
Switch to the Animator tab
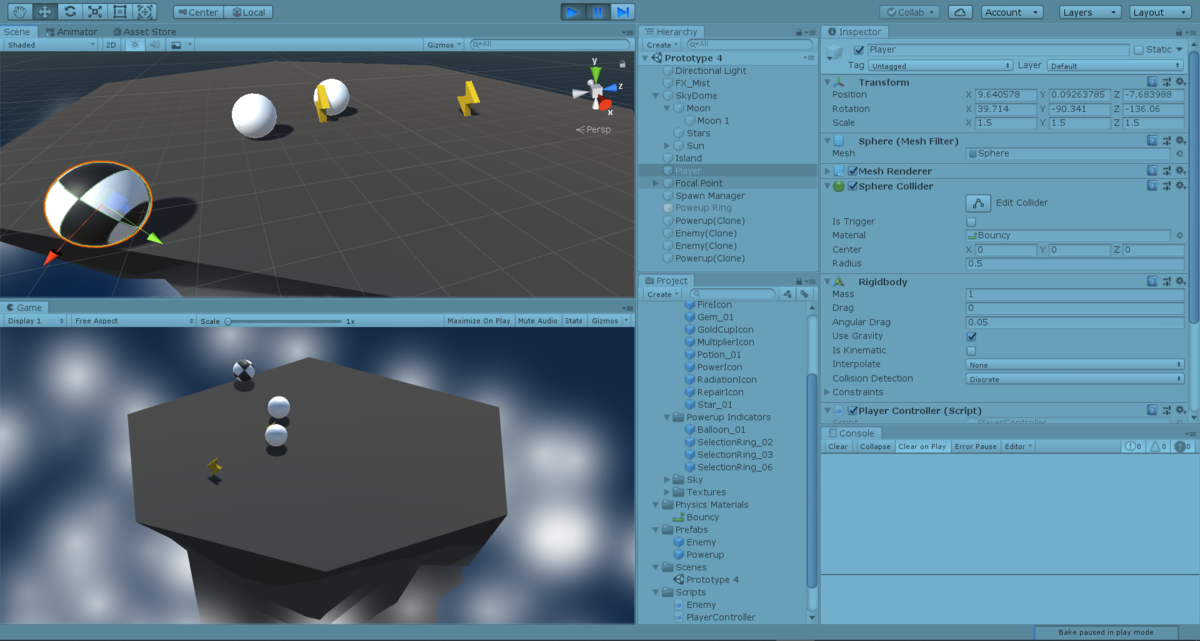pyautogui.click(x=70, y=32)
